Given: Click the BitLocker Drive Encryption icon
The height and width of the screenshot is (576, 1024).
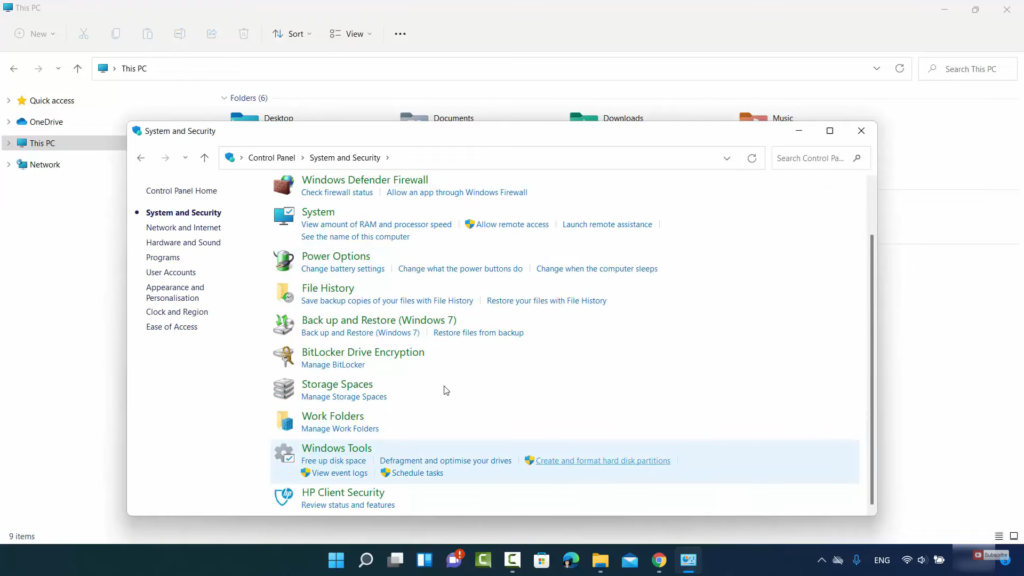Looking at the screenshot, I should point(284,357).
